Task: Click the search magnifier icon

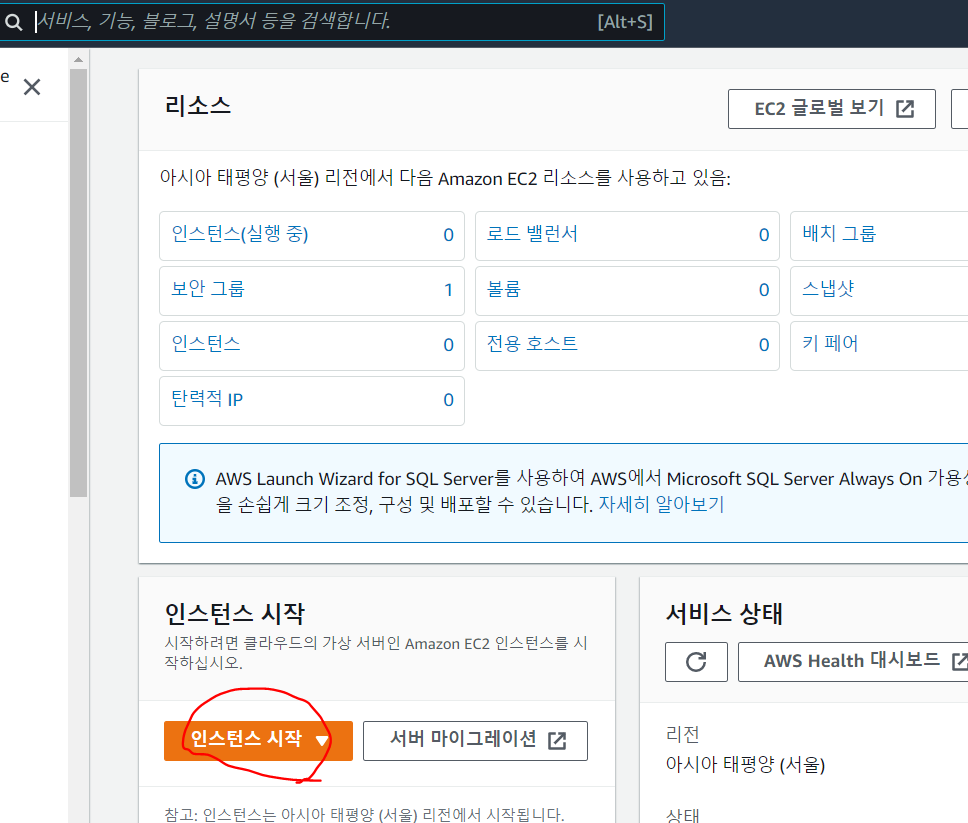Action: click(x=13, y=22)
